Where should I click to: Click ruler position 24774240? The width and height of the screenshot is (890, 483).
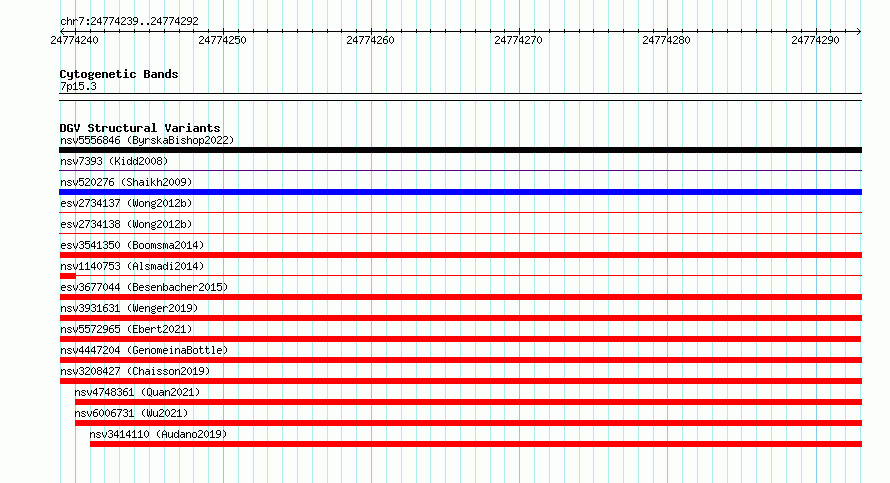point(74,40)
